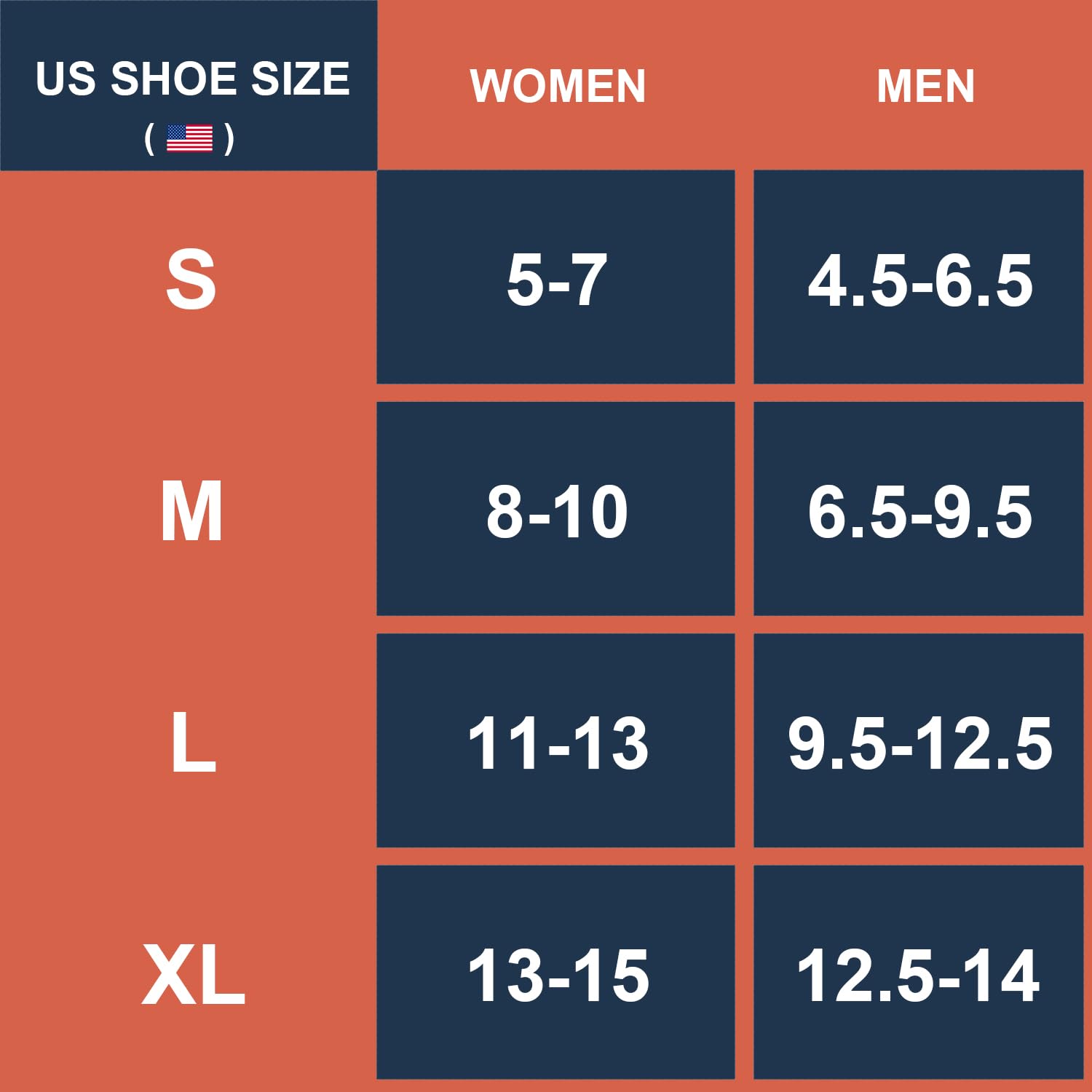The width and height of the screenshot is (1092, 1092).
Task: Select the women's 5-7 size cell
Action: click(x=556, y=280)
